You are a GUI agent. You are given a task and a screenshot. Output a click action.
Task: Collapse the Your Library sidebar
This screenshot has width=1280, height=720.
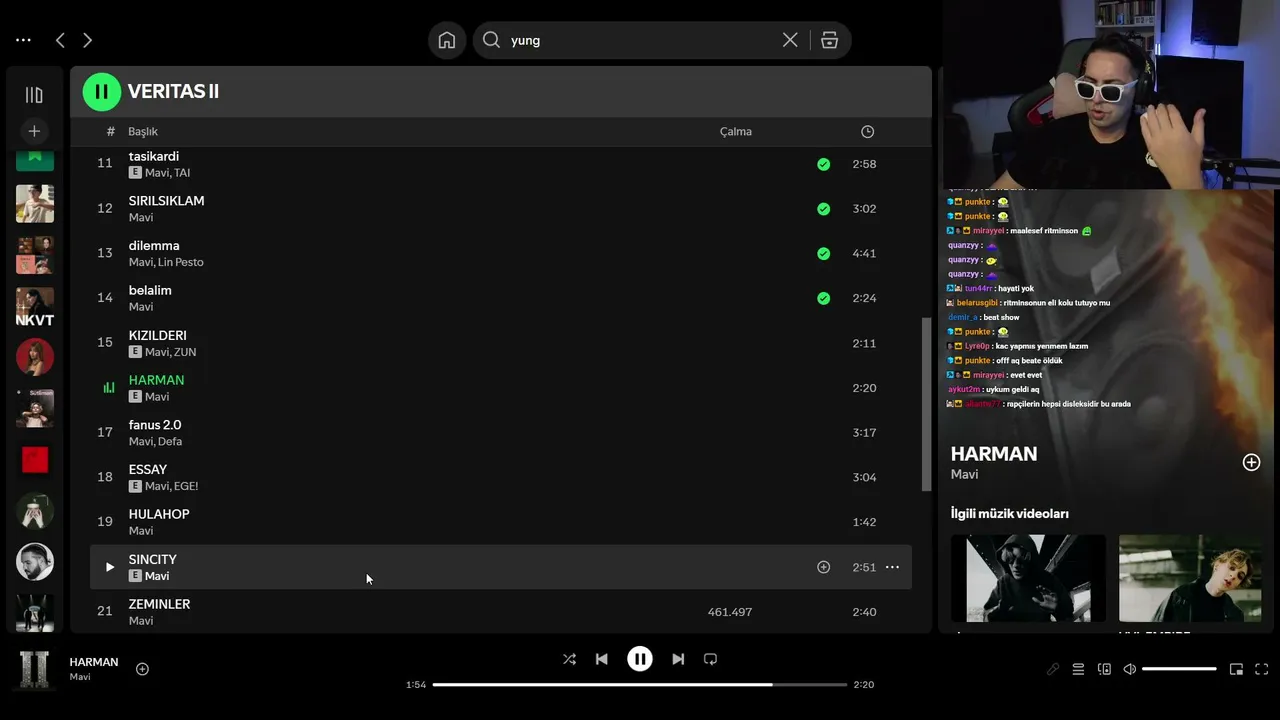click(34, 95)
